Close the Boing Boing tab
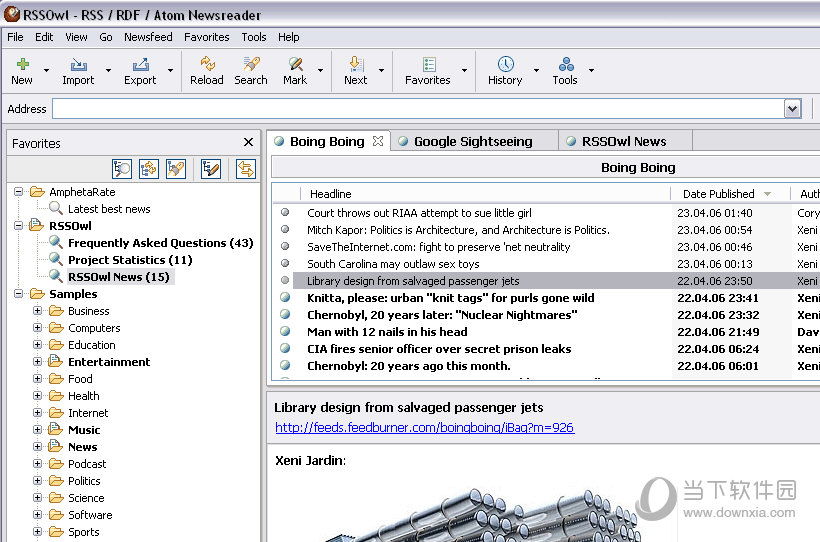The image size is (820, 542). 378,141
